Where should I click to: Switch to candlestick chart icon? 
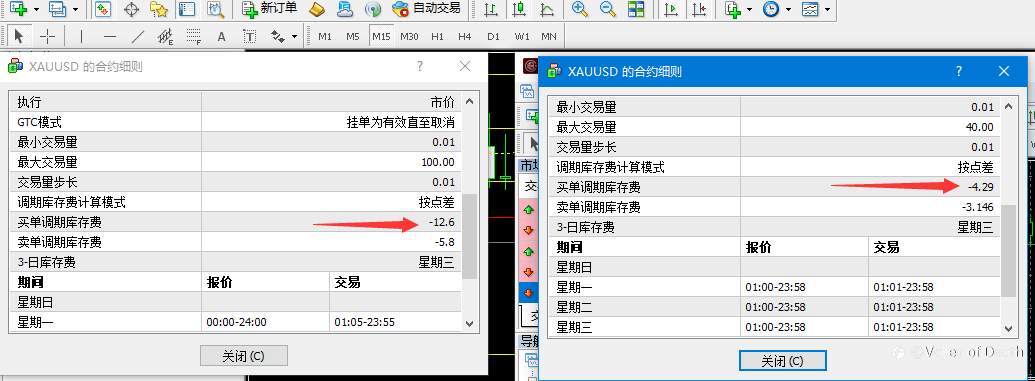point(519,9)
